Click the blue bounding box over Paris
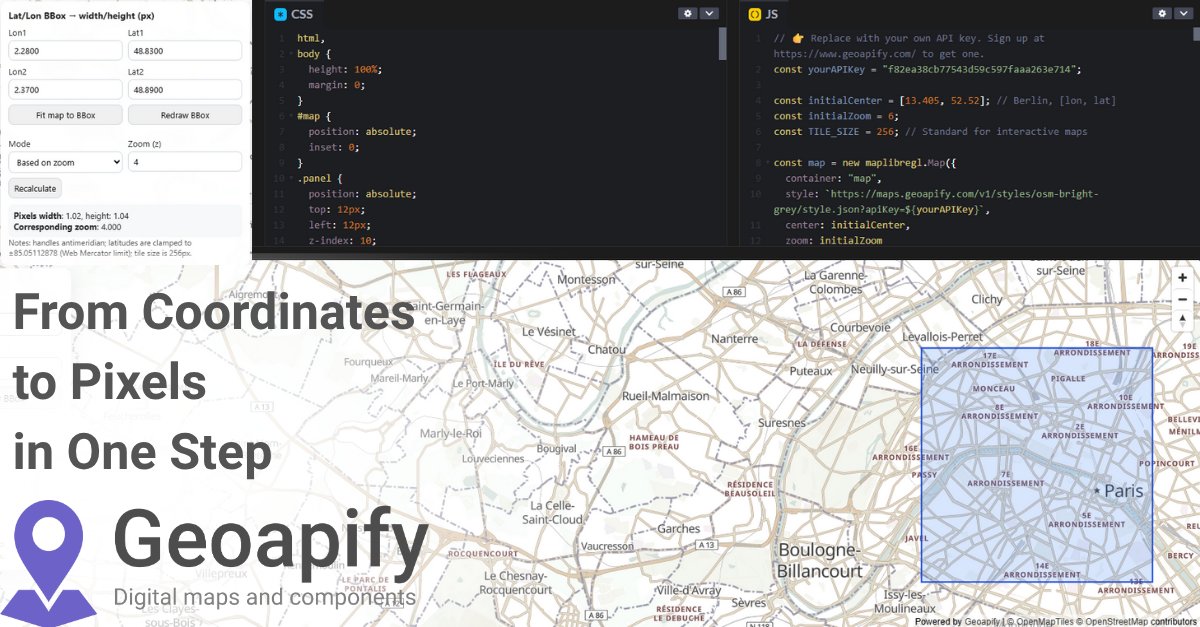1200x627 pixels. [x=1037, y=465]
